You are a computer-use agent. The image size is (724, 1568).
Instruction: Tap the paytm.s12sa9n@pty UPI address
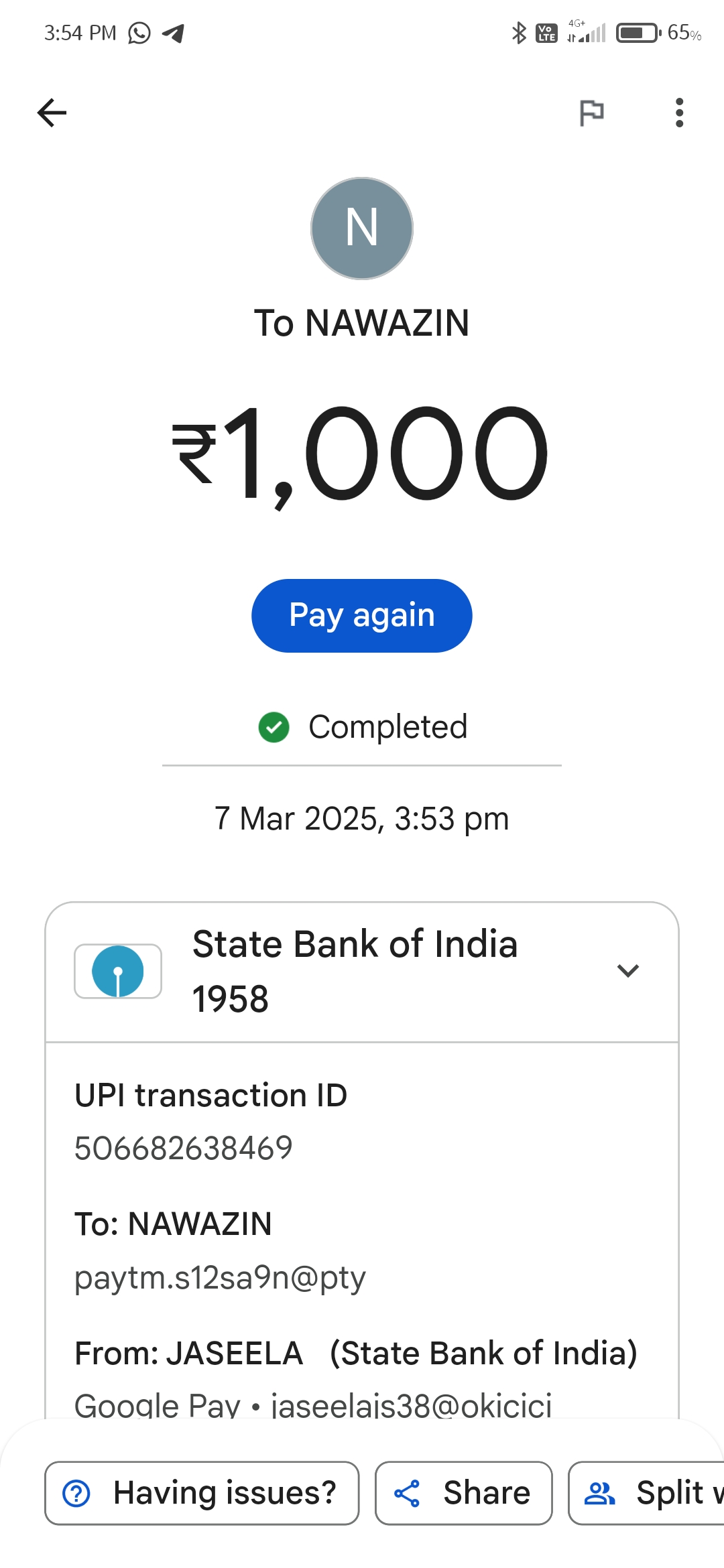220,1277
